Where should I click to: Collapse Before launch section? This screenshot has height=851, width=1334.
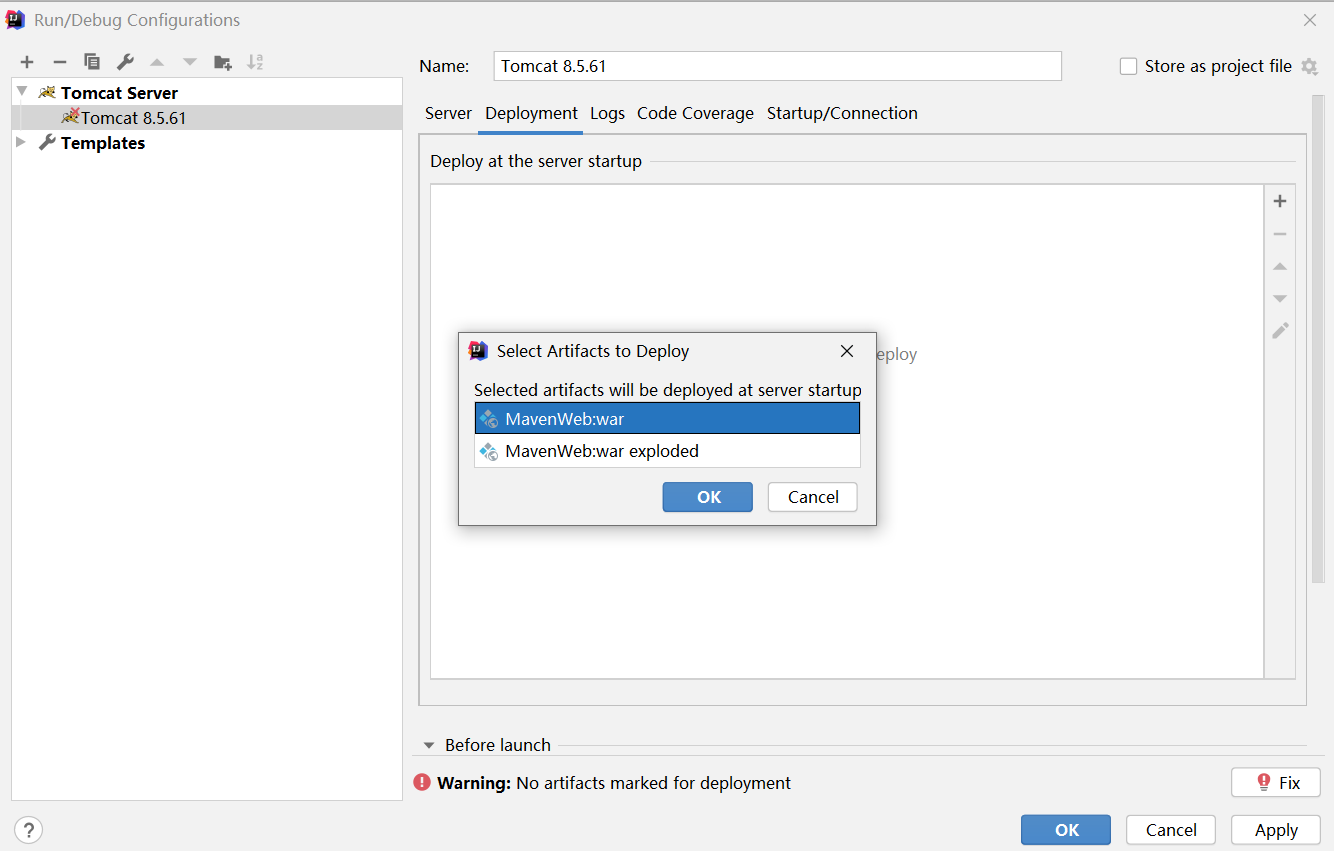point(429,745)
